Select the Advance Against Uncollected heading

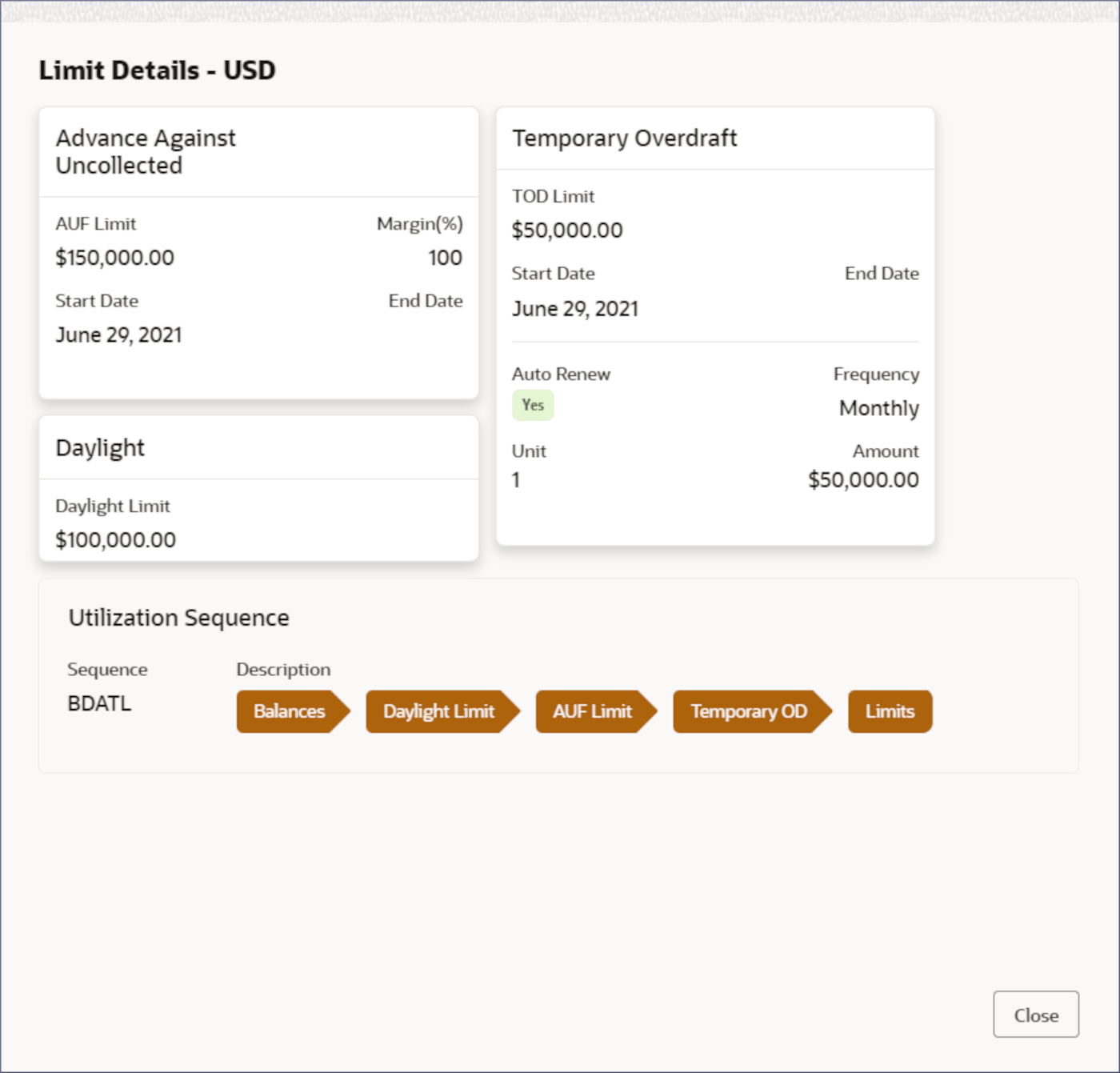[146, 151]
